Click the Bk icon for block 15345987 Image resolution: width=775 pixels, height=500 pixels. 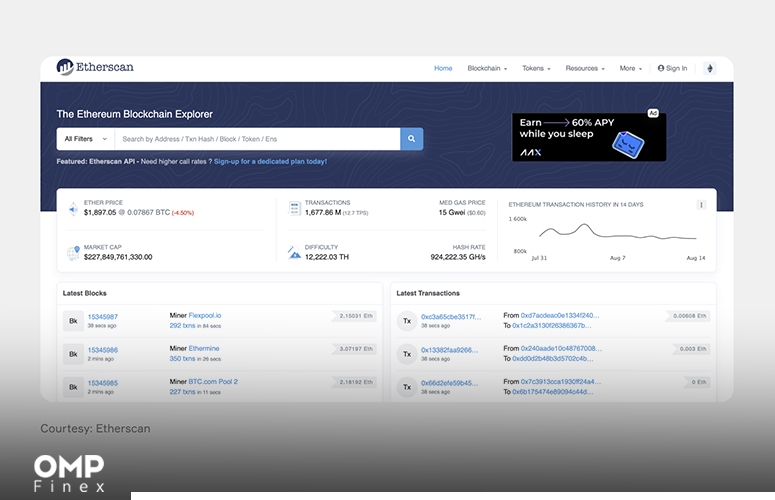(x=73, y=321)
